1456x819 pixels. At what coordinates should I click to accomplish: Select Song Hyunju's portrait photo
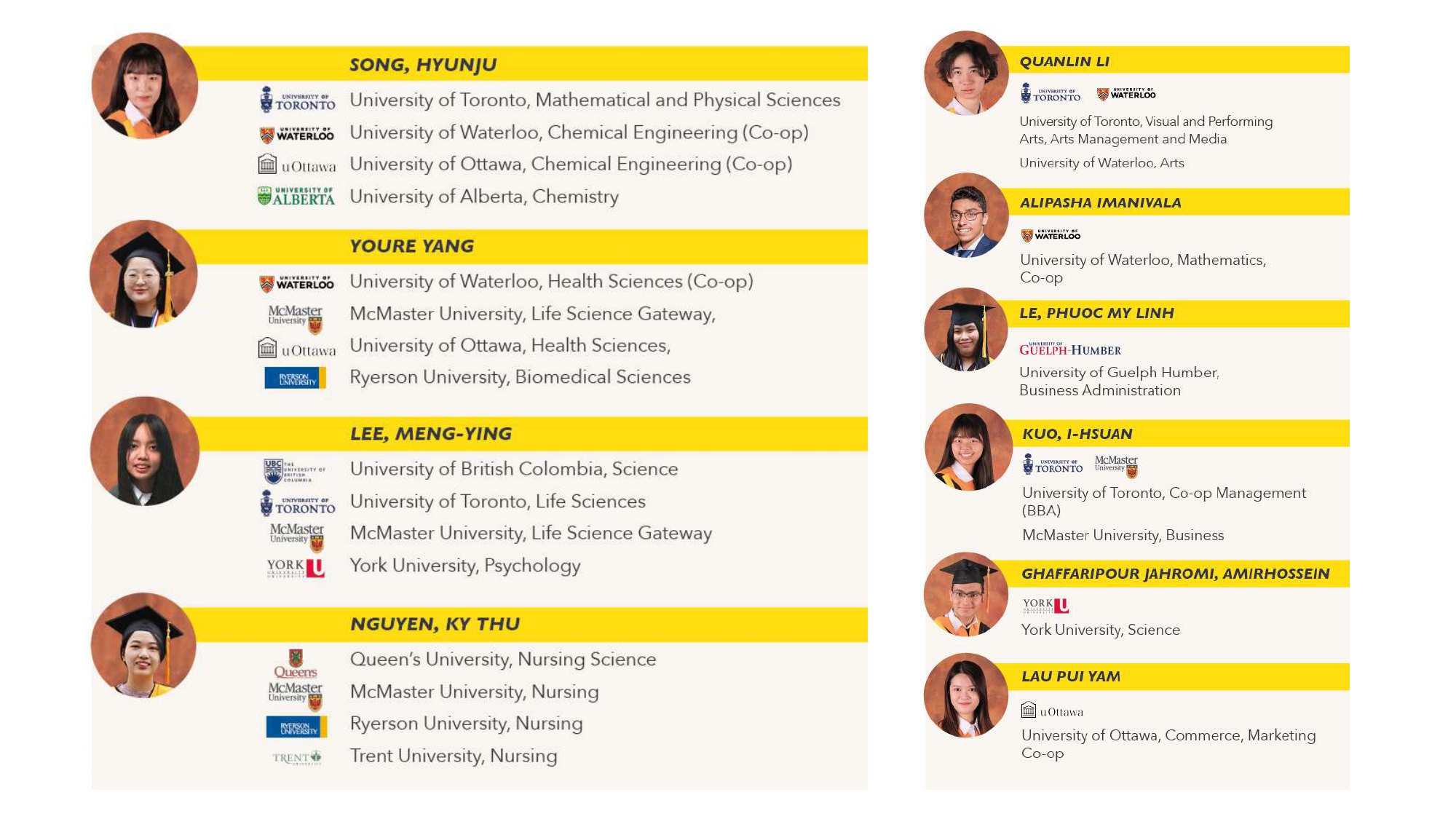[144, 86]
